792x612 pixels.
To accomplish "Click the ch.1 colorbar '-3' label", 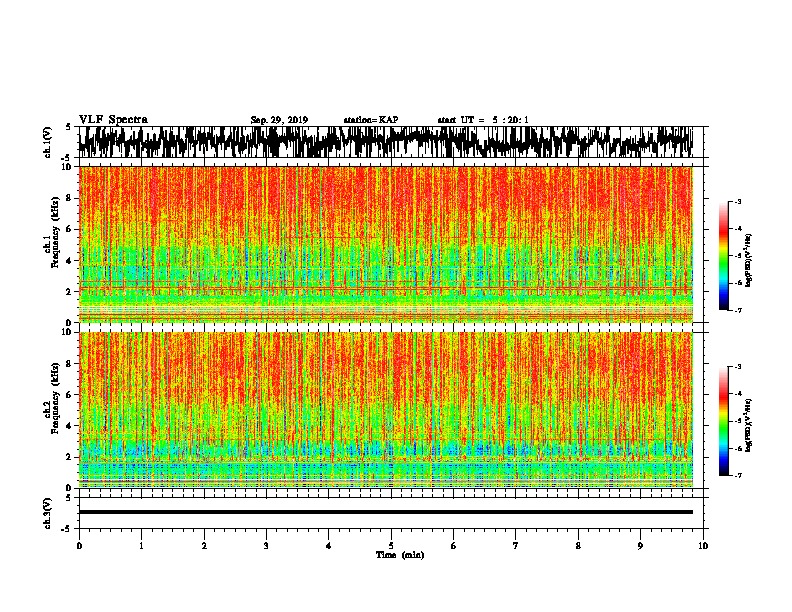I will [738, 201].
